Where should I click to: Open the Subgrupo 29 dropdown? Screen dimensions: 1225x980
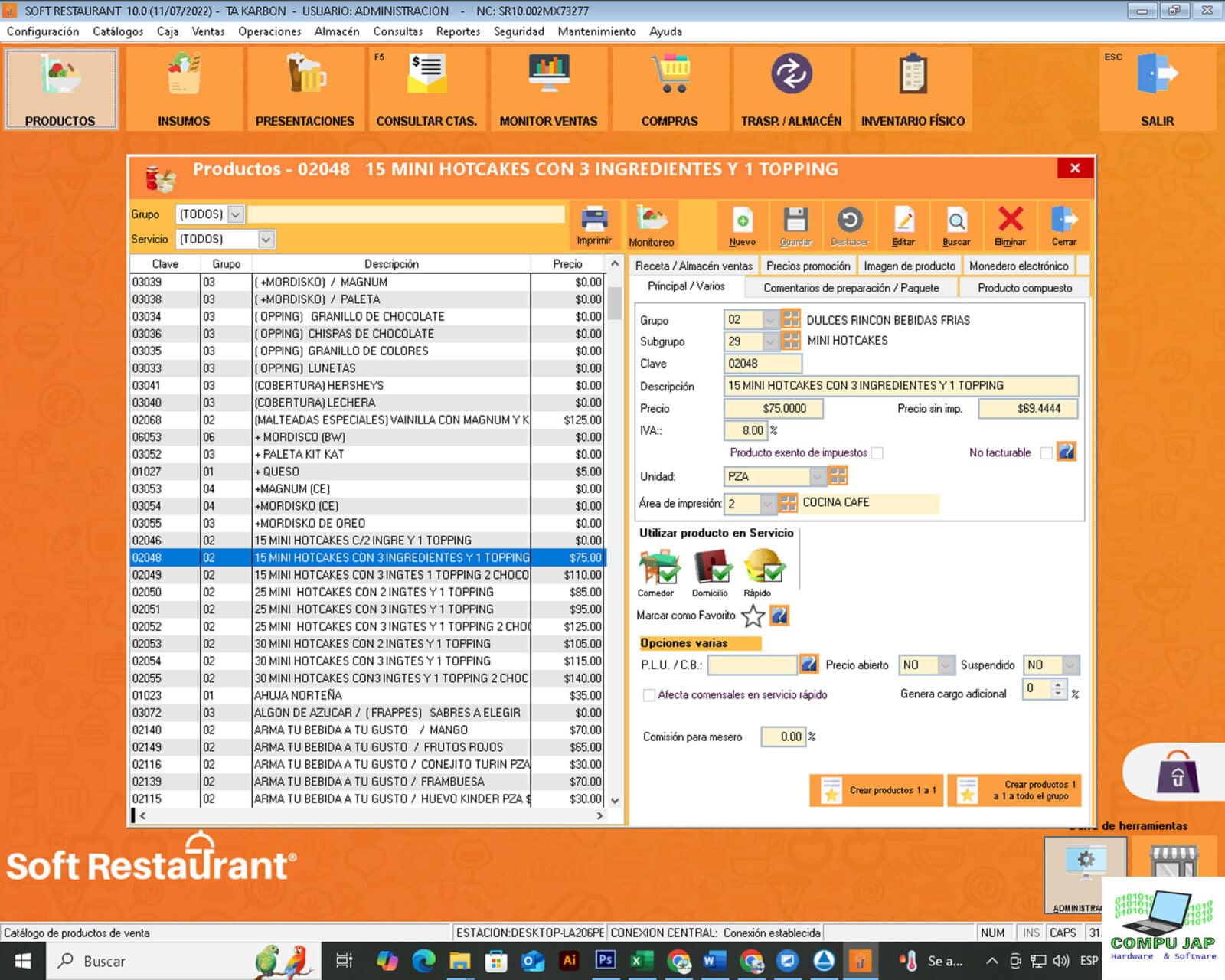[x=771, y=341]
